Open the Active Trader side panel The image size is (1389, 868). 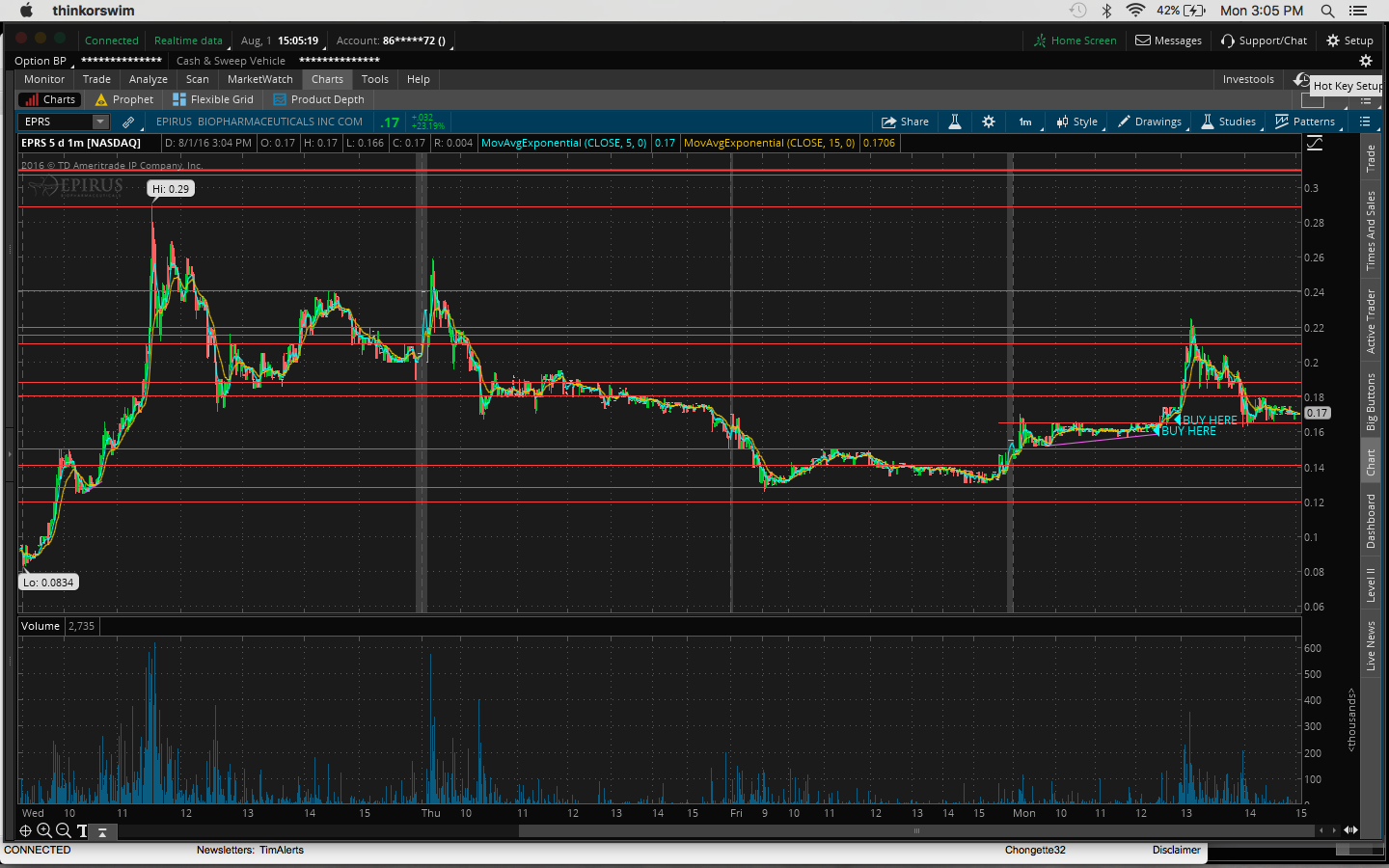1371,321
